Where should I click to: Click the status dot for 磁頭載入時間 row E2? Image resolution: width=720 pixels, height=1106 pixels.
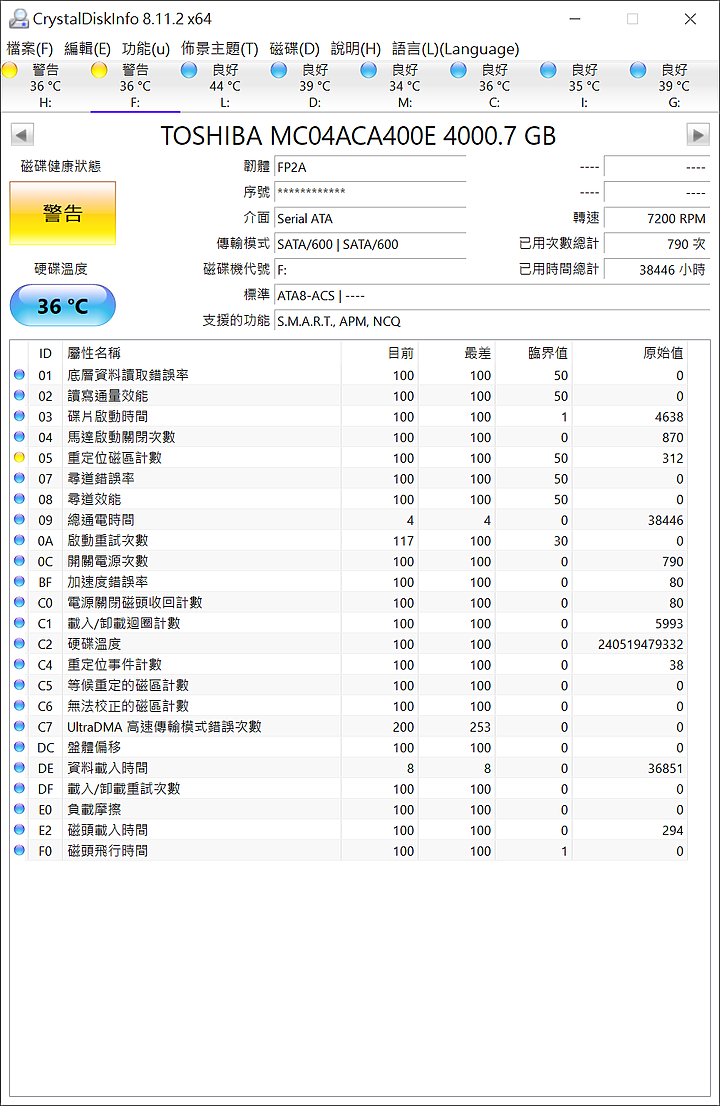pyautogui.click(x=19, y=830)
